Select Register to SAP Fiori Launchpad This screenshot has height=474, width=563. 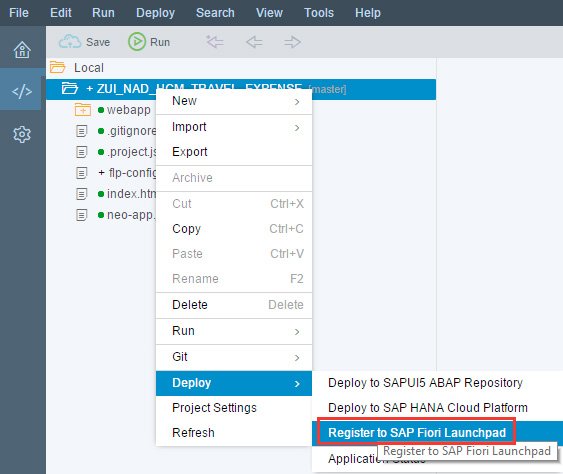coord(437,433)
